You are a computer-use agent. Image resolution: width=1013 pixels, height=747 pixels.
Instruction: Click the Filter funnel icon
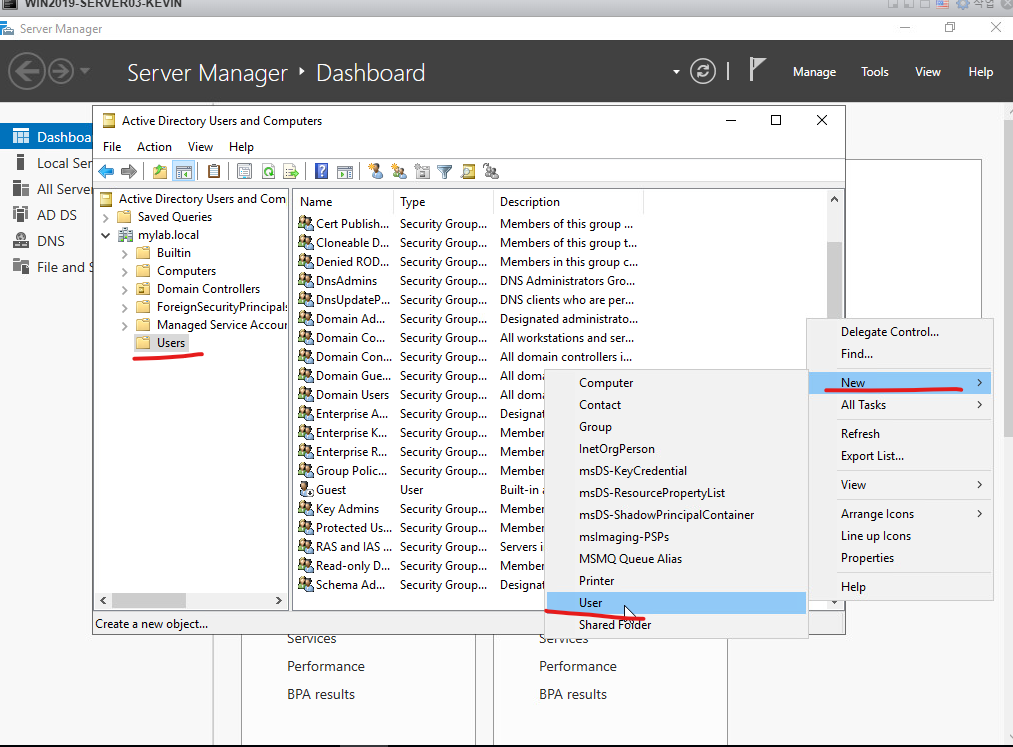(x=444, y=171)
